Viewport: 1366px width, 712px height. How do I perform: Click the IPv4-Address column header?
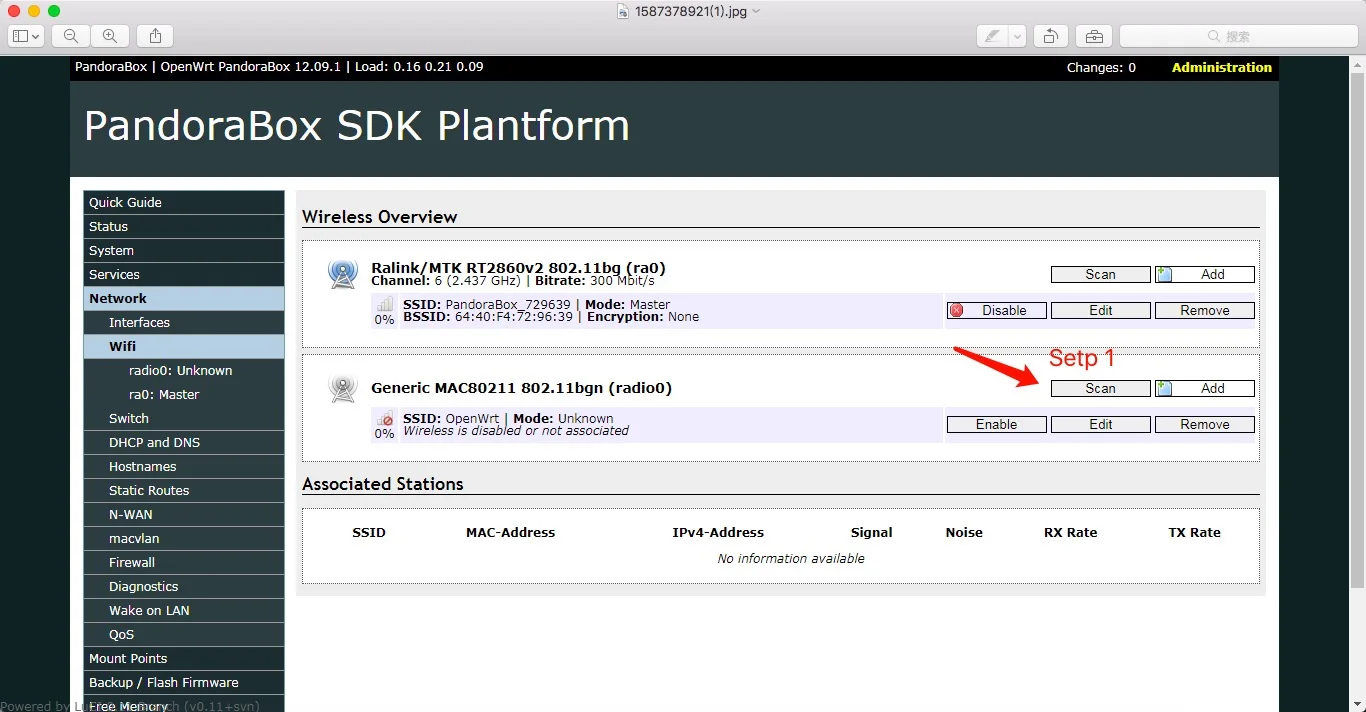coord(718,532)
